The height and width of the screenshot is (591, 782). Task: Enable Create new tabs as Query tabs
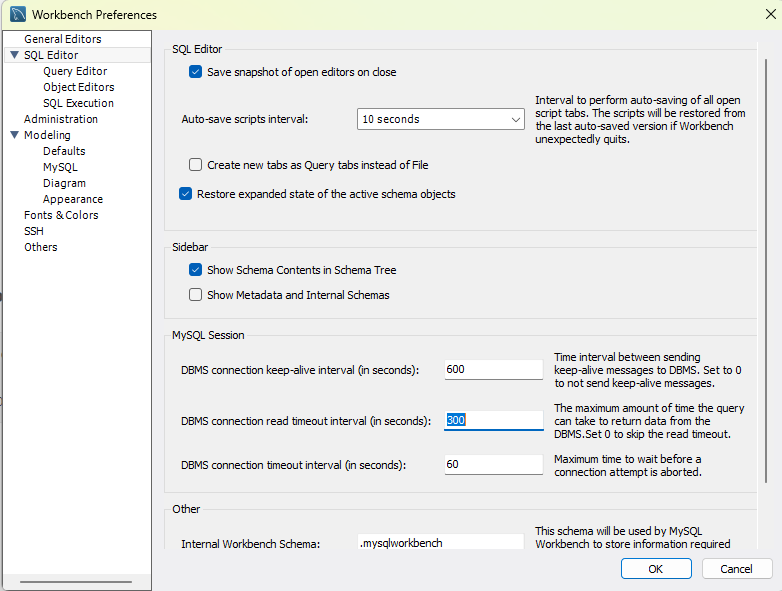(x=196, y=165)
